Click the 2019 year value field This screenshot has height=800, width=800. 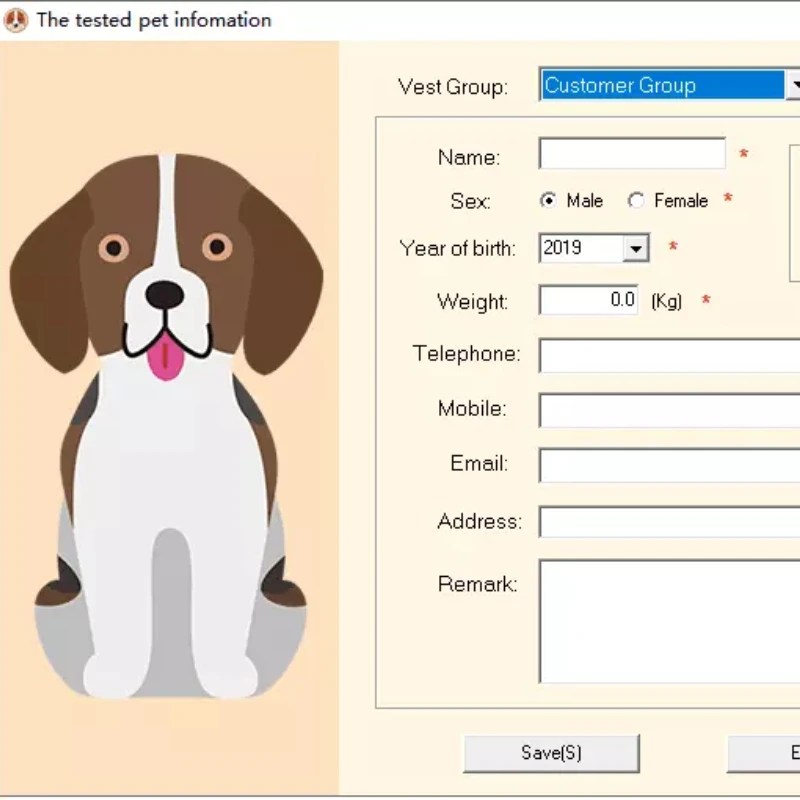click(580, 248)
